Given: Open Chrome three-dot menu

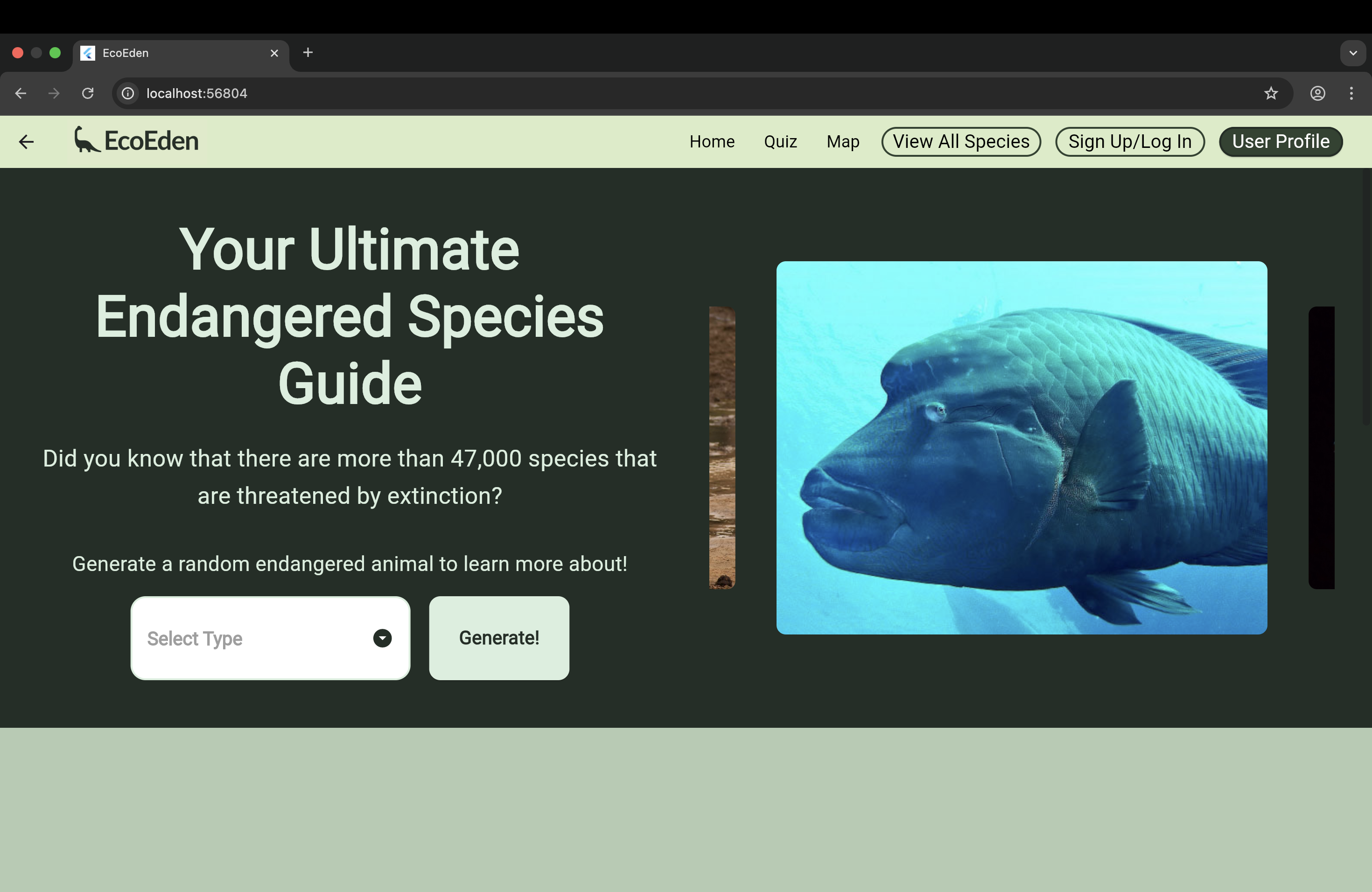Looking at the screenshot, I should point(1351,93).
